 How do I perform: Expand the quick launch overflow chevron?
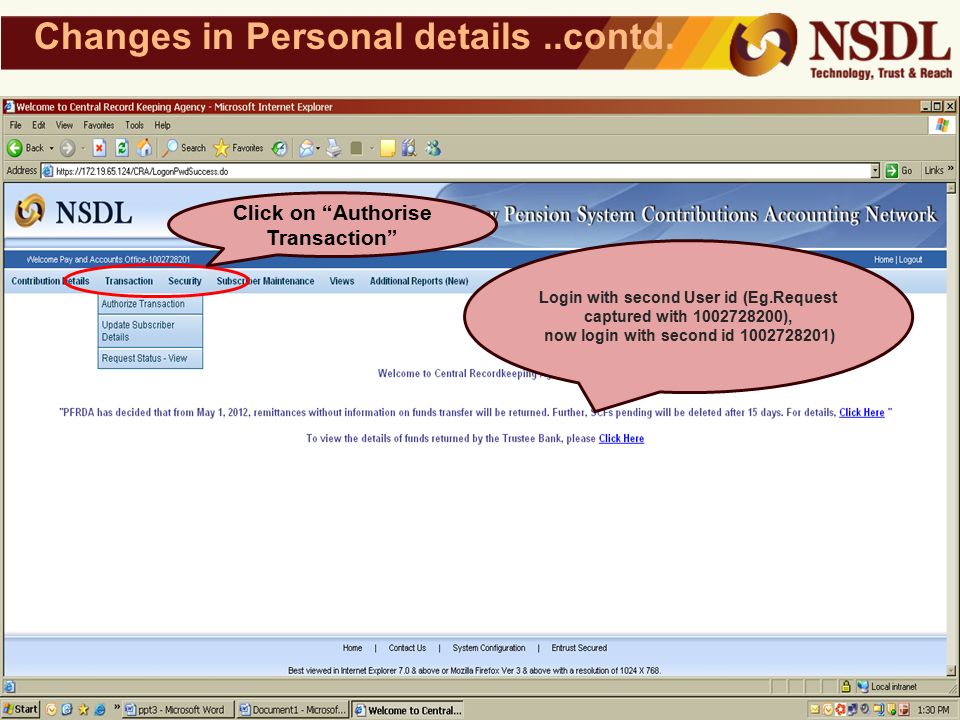click(117, 708)
